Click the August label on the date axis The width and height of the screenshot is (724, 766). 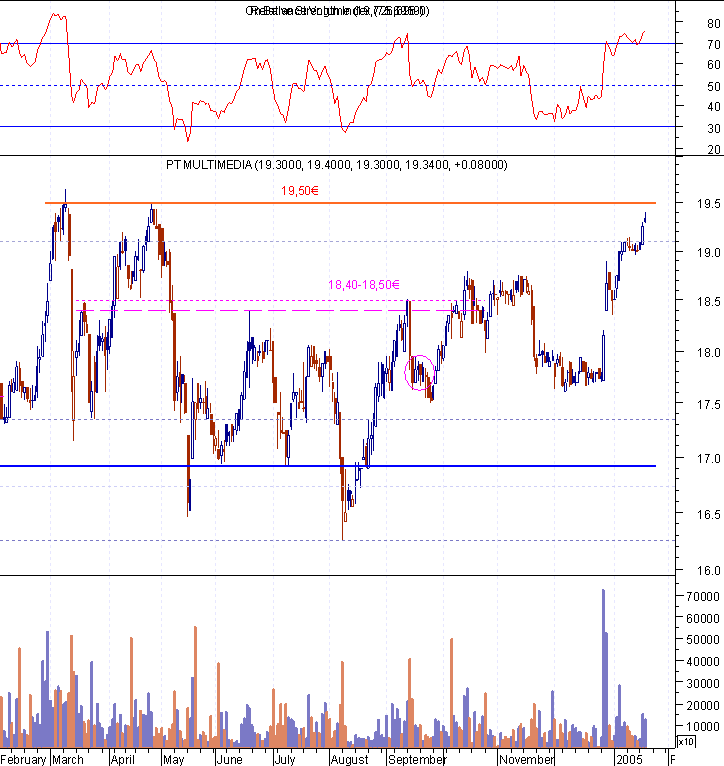tap(349, 759)
